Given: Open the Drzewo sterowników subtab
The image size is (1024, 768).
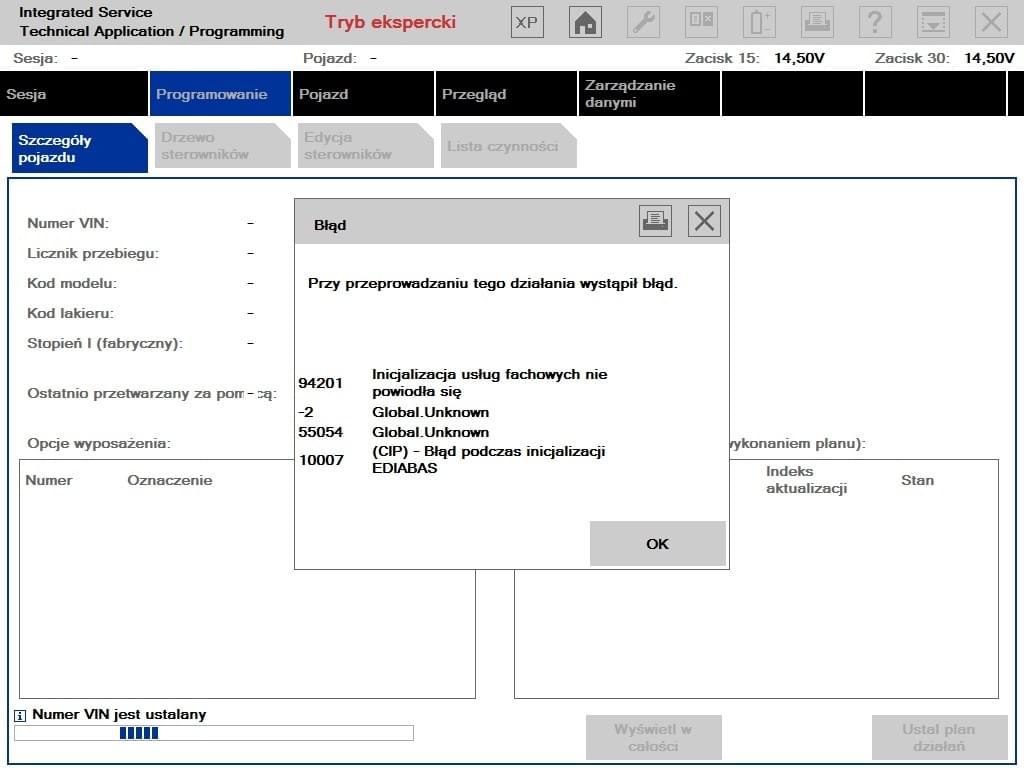Looking at the screenshot, I should [222, 146].
